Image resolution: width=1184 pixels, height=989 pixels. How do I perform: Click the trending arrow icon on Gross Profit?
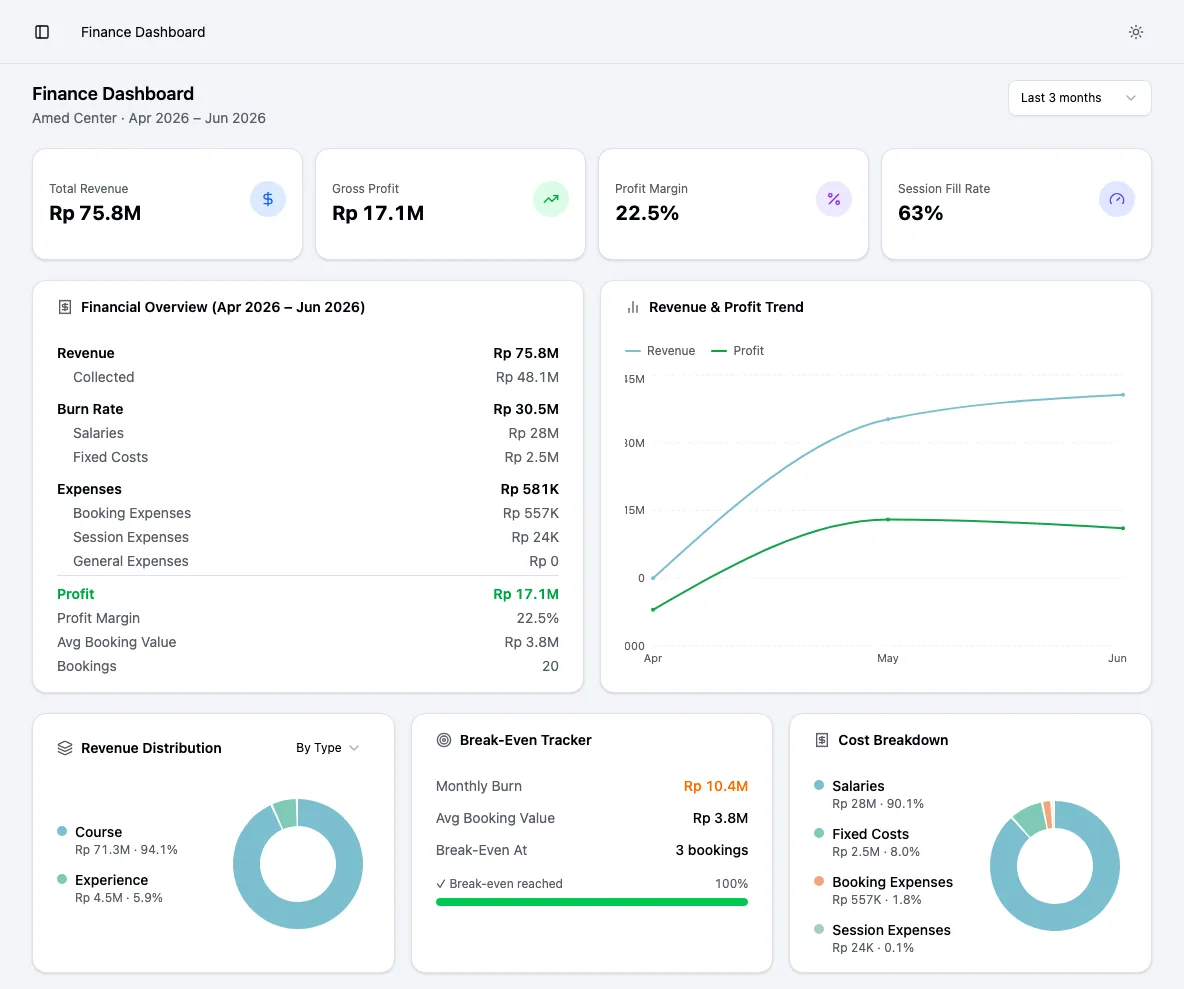pos(550,199)
